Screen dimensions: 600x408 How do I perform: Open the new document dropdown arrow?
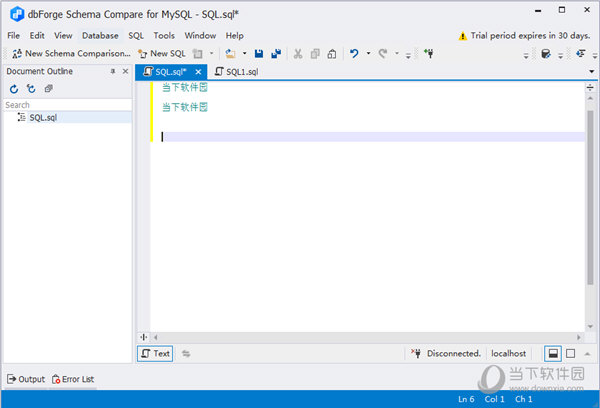pos(211,53)
